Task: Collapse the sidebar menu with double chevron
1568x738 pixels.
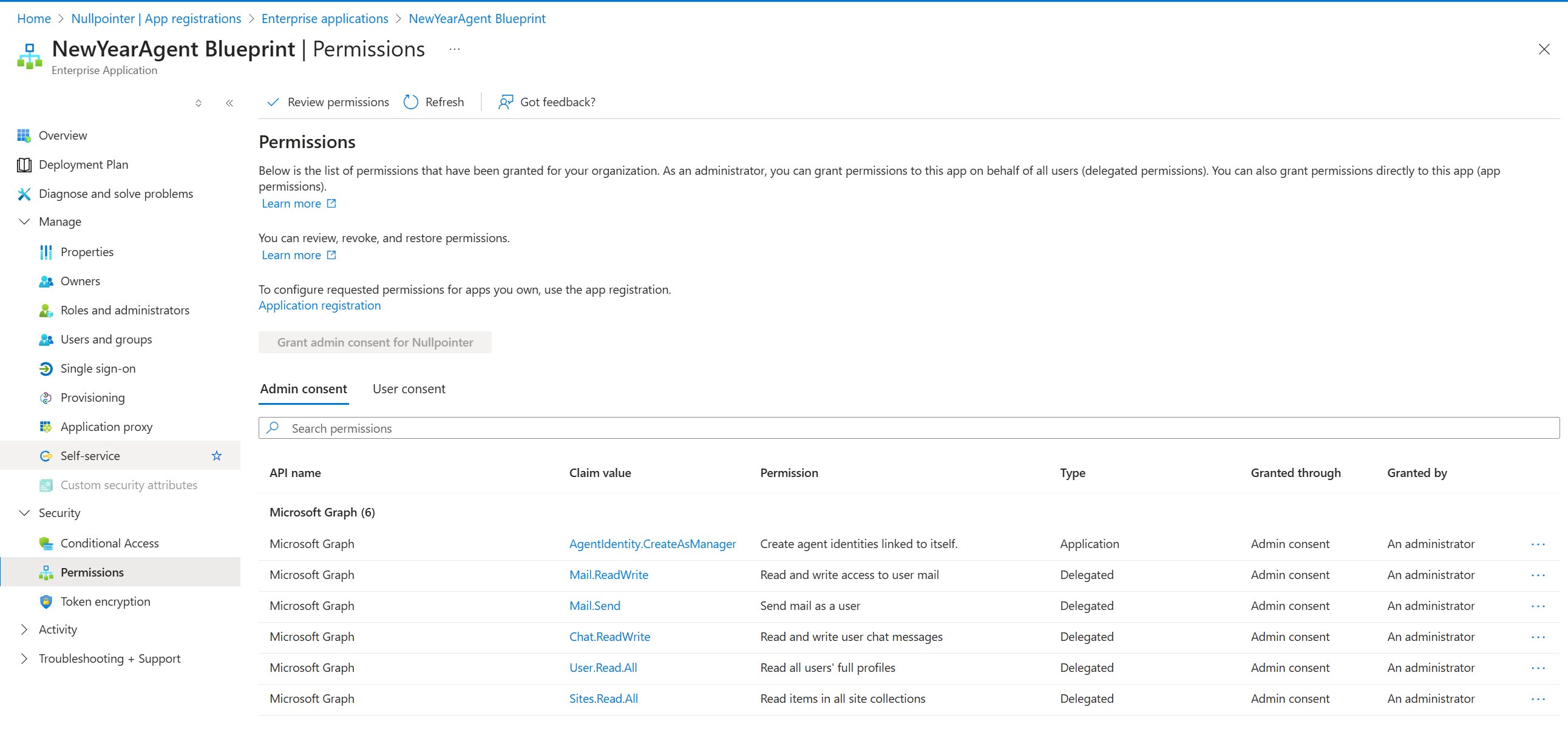Action: tap(229, 103)
